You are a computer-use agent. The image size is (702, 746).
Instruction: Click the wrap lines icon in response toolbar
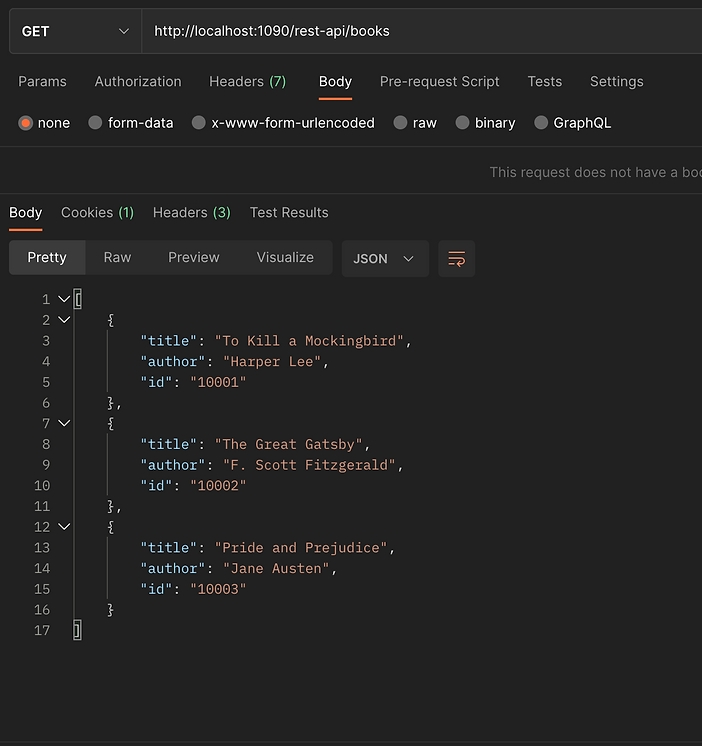456,258
